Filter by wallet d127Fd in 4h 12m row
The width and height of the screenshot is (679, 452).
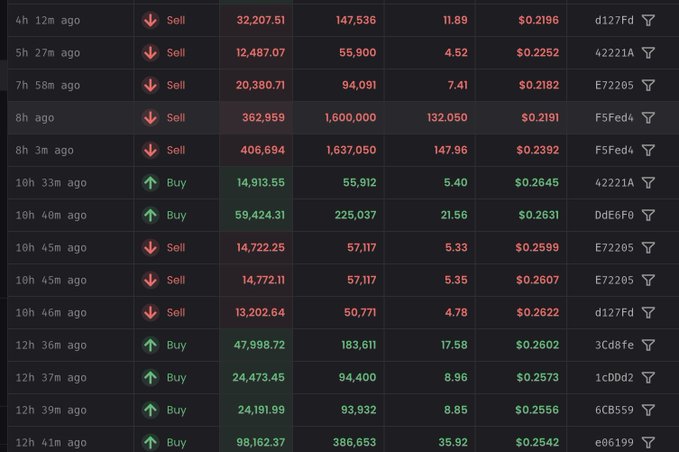(648, 20)
